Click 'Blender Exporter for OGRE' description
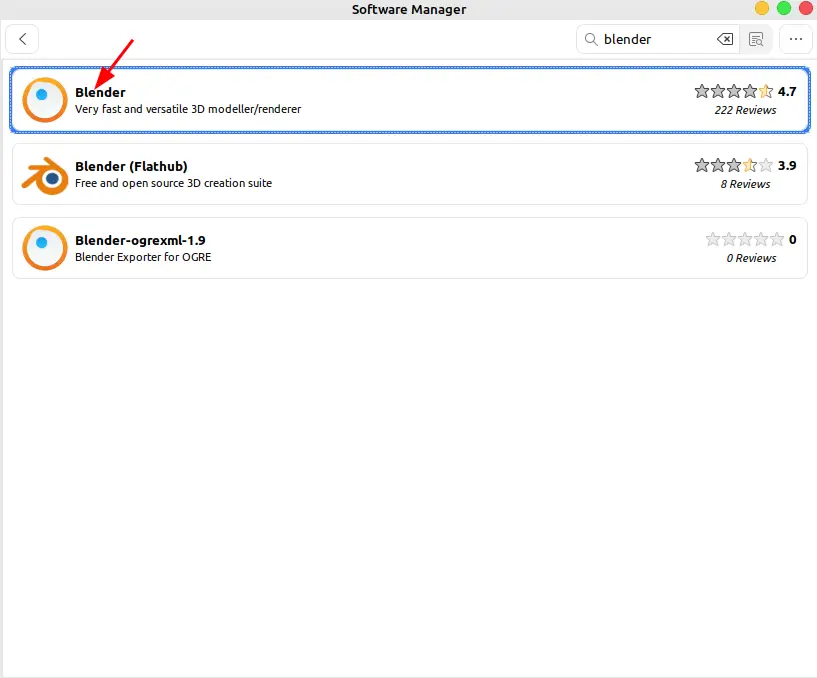The image size is (817, 678). [x=143, y=257]
